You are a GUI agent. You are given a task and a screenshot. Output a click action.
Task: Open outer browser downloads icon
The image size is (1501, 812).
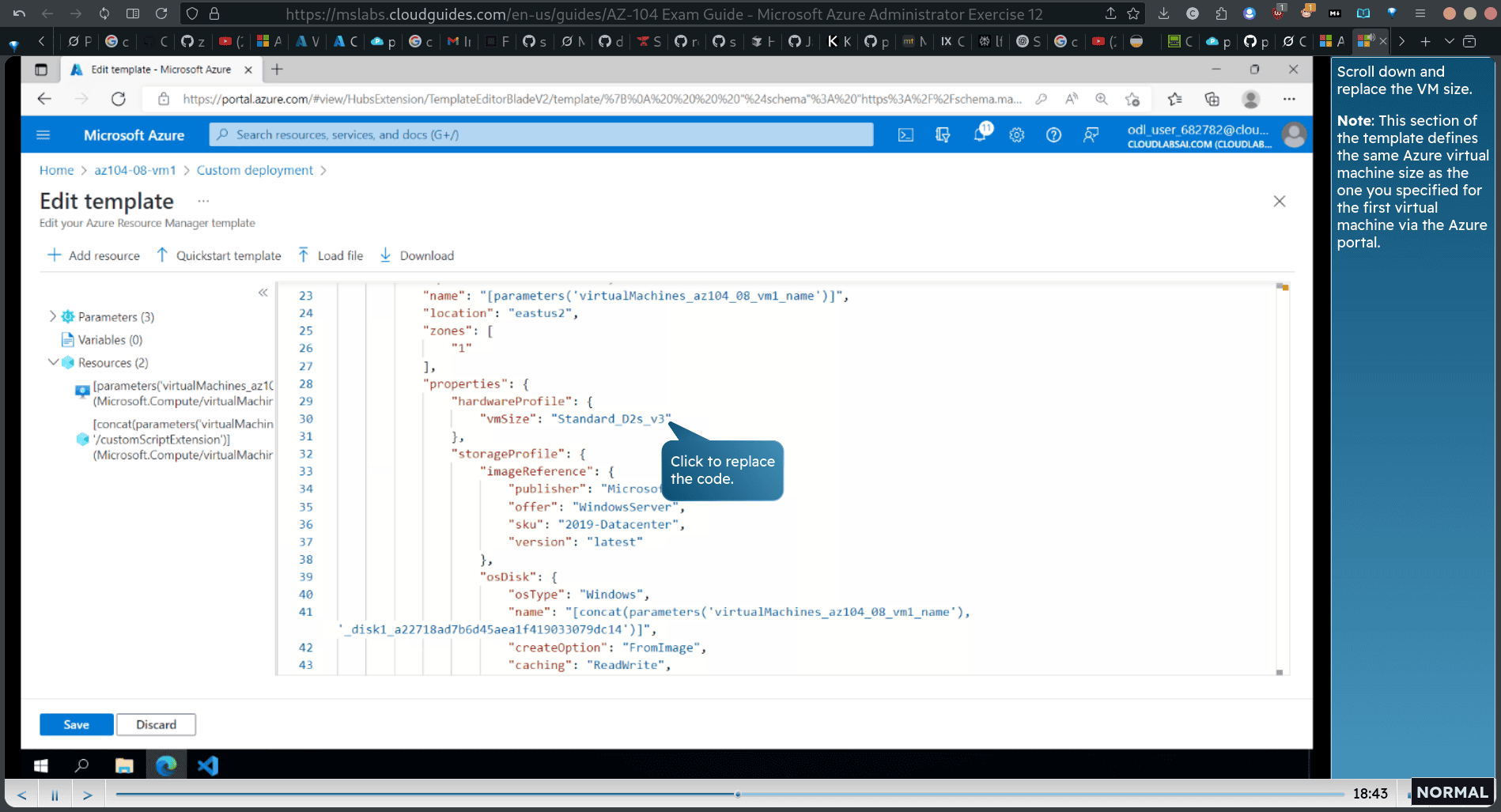1163,13
